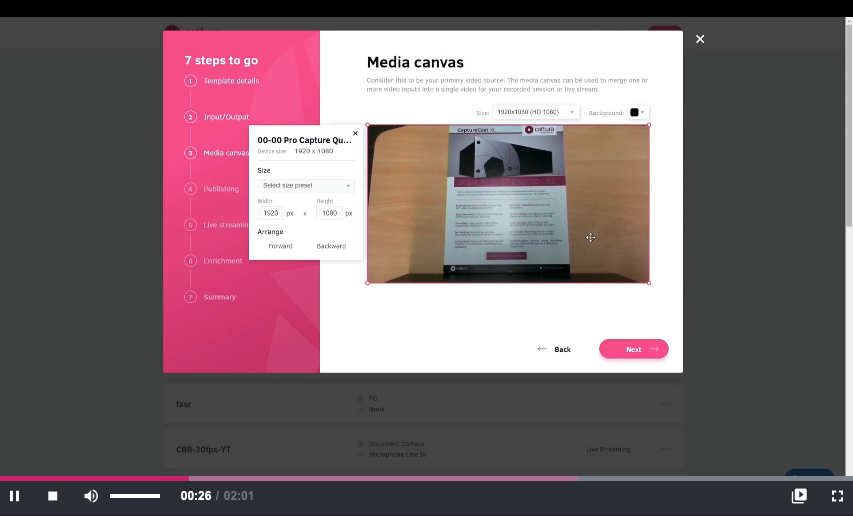This screenshot has height=516, width=853.
Task: Close the Pro Capture properties popup
Action: pyautogui.click(x=355, y=133)
